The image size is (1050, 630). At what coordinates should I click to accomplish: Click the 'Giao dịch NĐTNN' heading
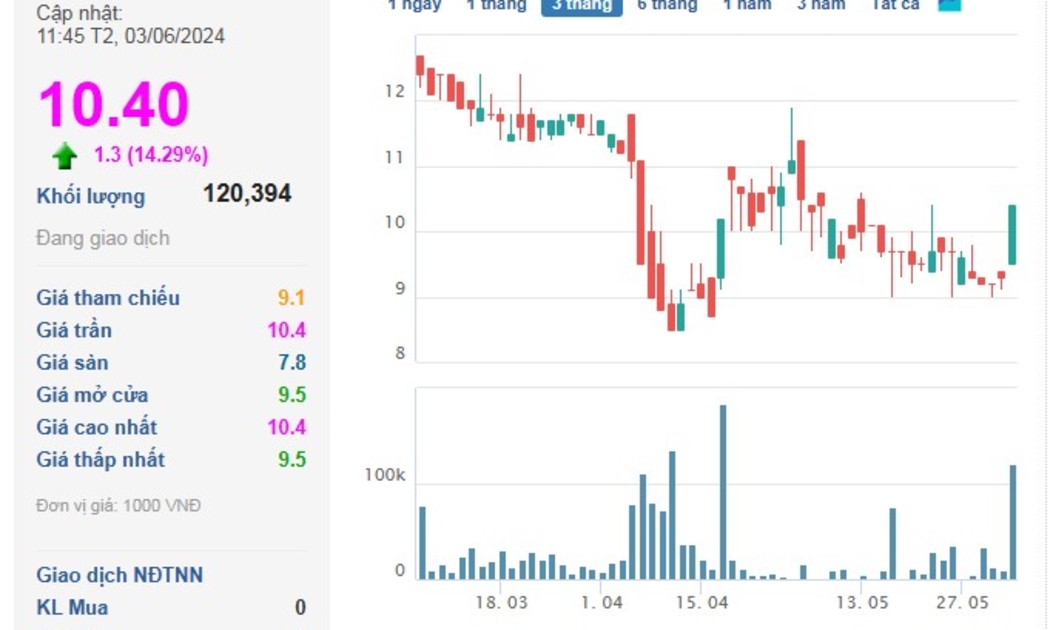[119, 574]
